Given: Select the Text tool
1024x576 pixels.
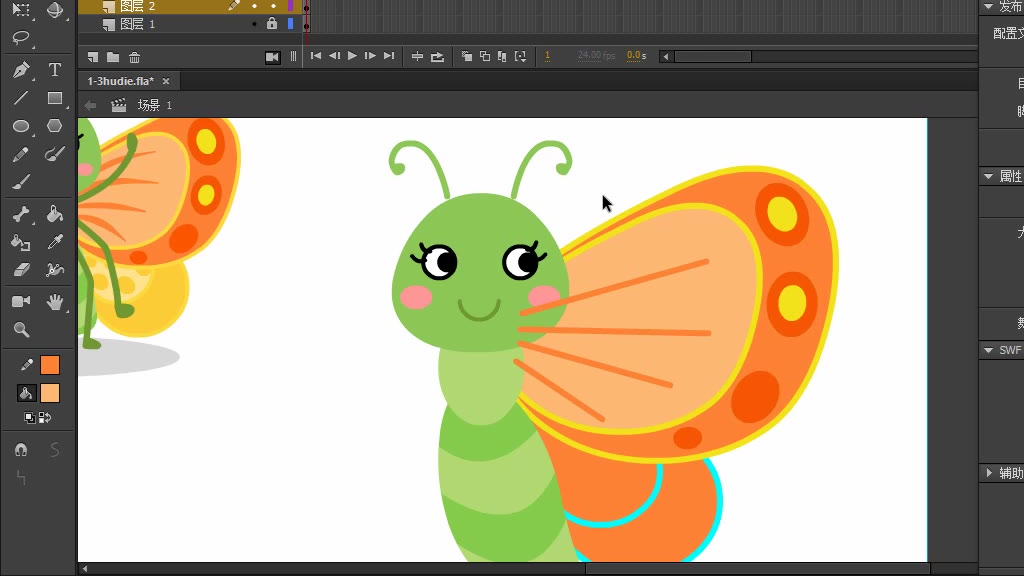Looking at the screenshot, I should 55,70.
